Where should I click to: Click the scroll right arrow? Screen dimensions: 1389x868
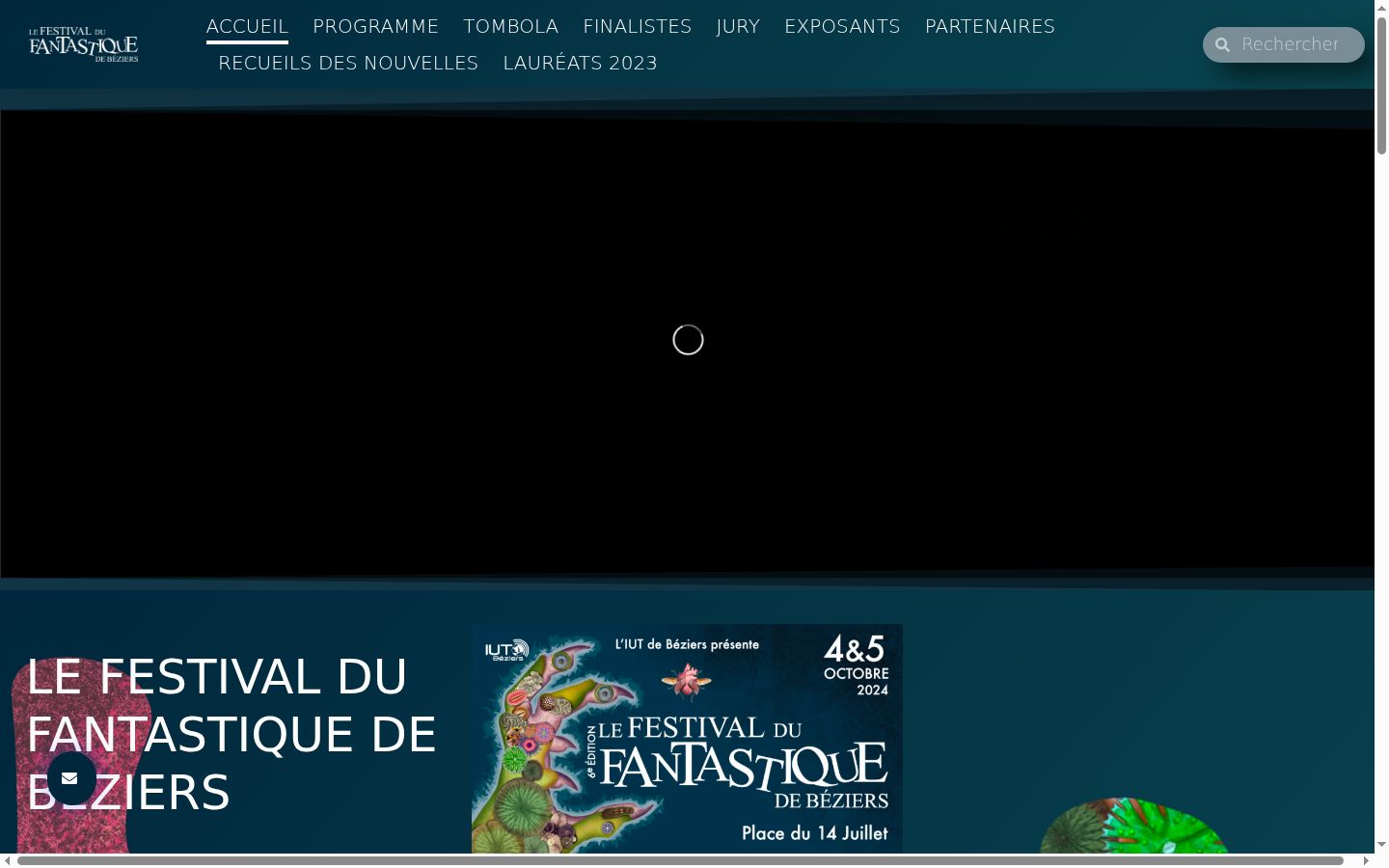click(x=1367, y=860)
